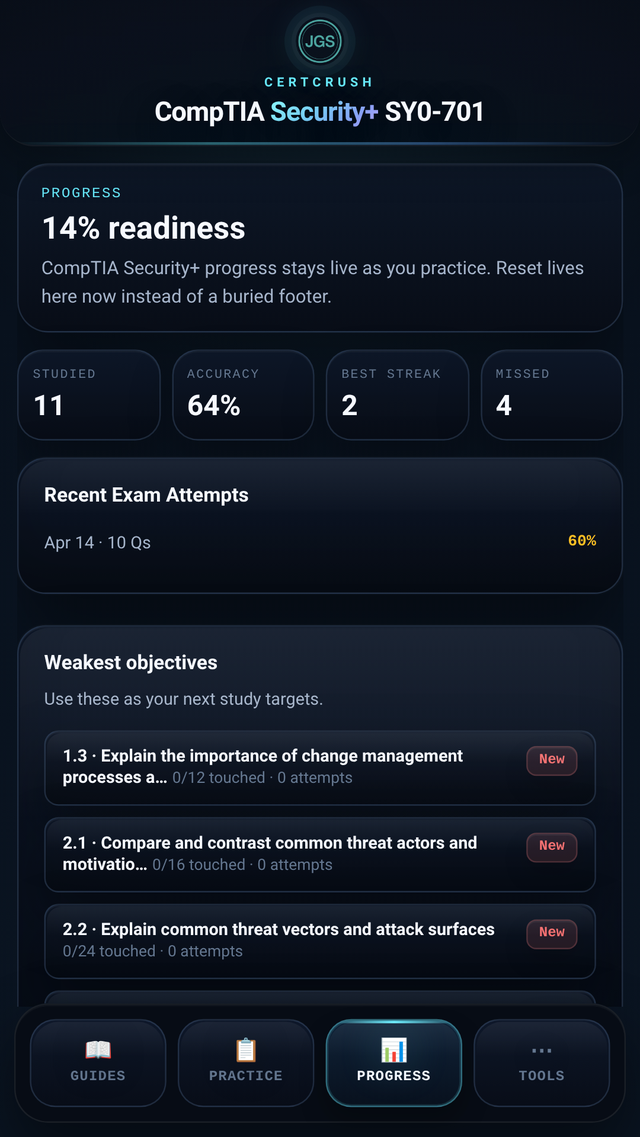Click the JGS logo badge
This screenshot has width=640, height=1137.
tap(319, 41)
